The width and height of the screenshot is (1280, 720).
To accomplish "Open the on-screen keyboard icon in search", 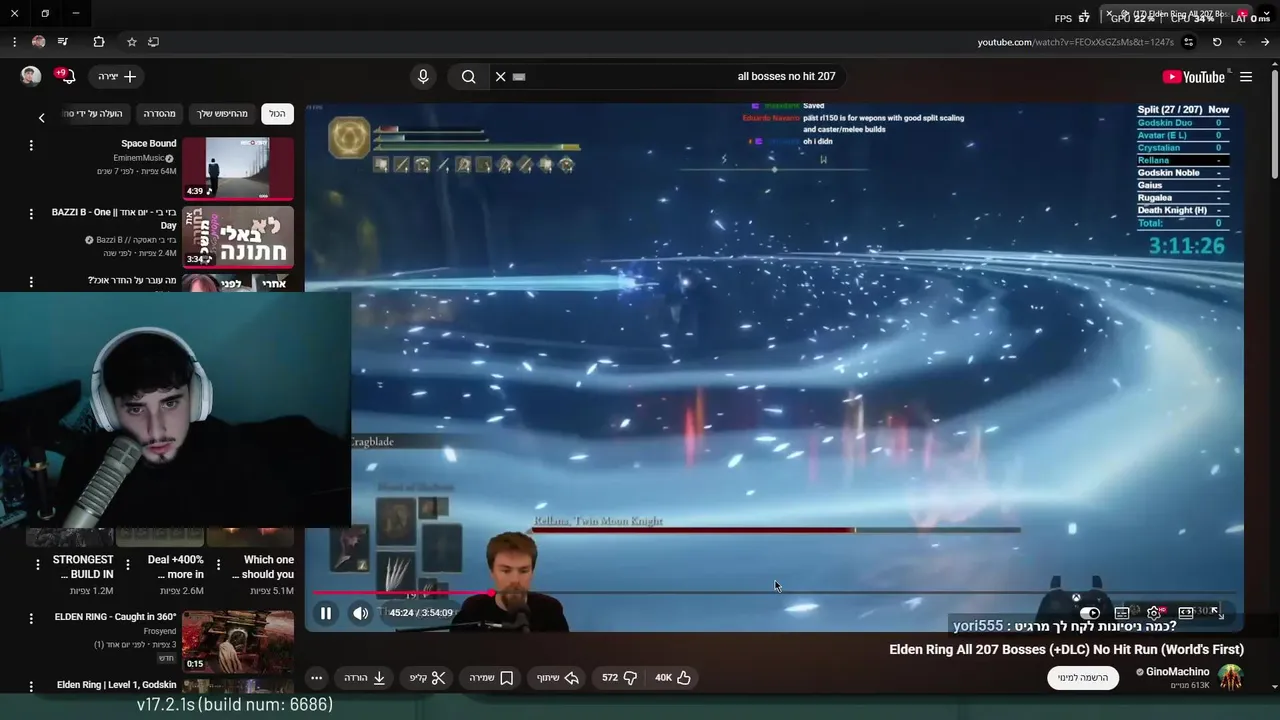I will pos(519,77).
